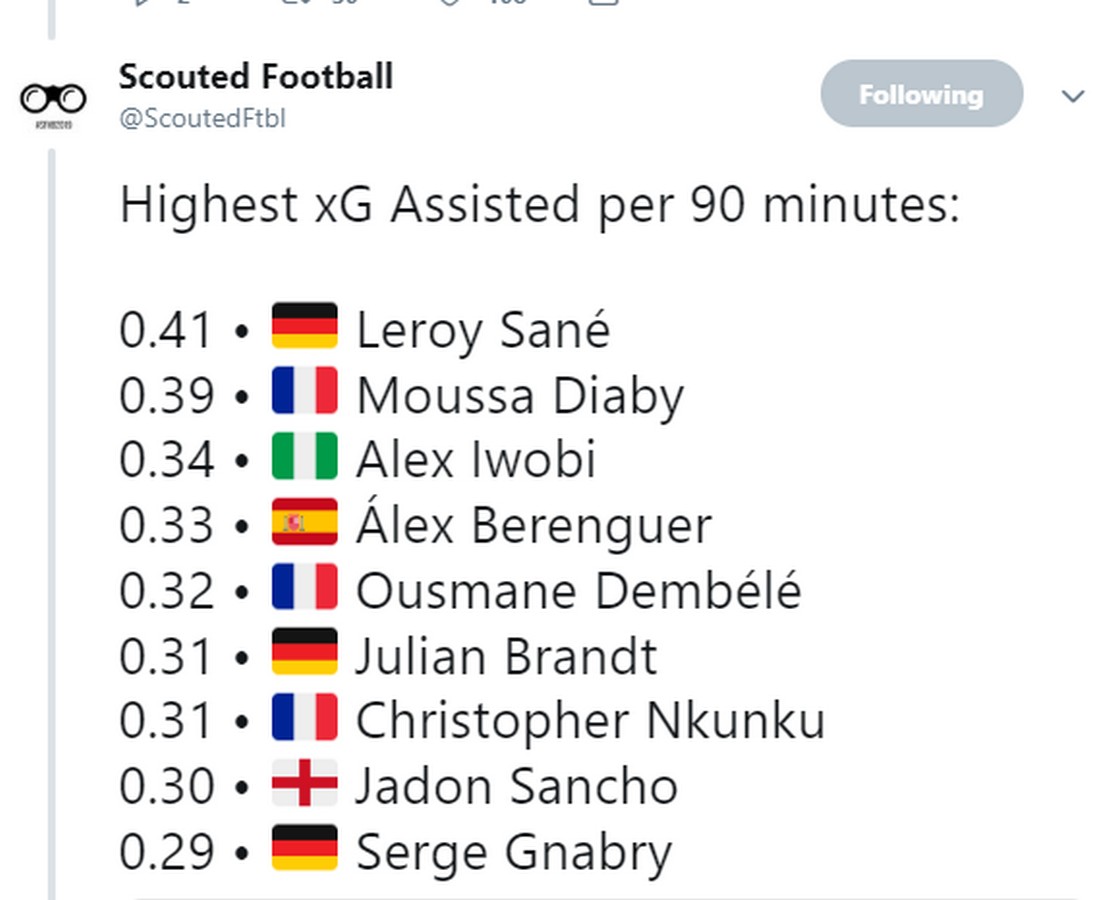Click the German flag beside Leroy Sané
The image size is (1114, 900).
tap(304, 327)
